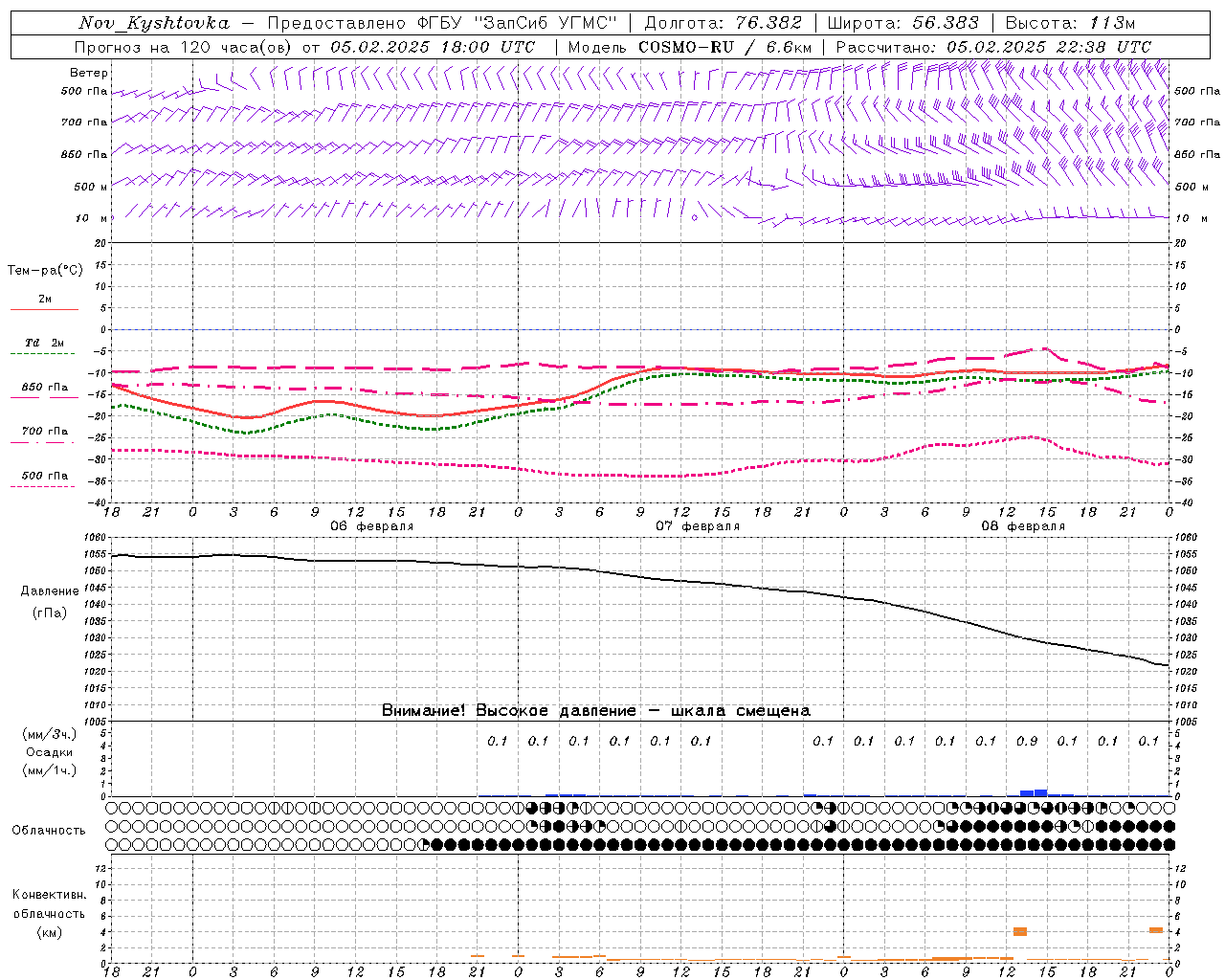Click the (мм/1ч.) precipitation unit label

tap(50, 770)
